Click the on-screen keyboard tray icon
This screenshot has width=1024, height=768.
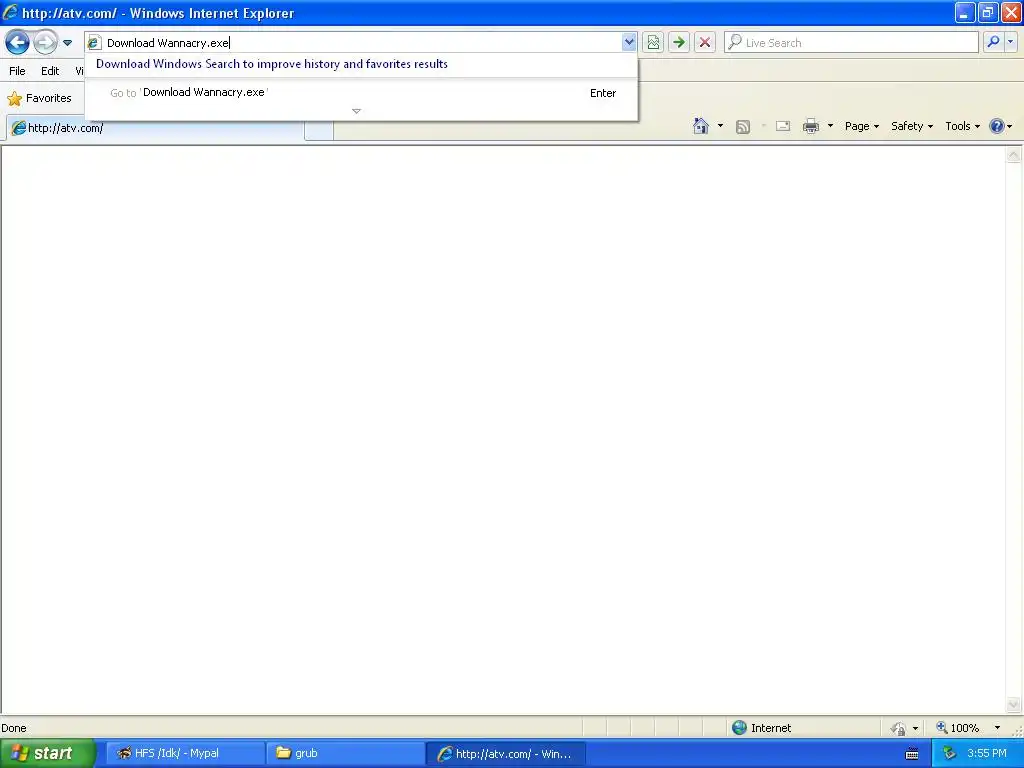tap(912, 754)
